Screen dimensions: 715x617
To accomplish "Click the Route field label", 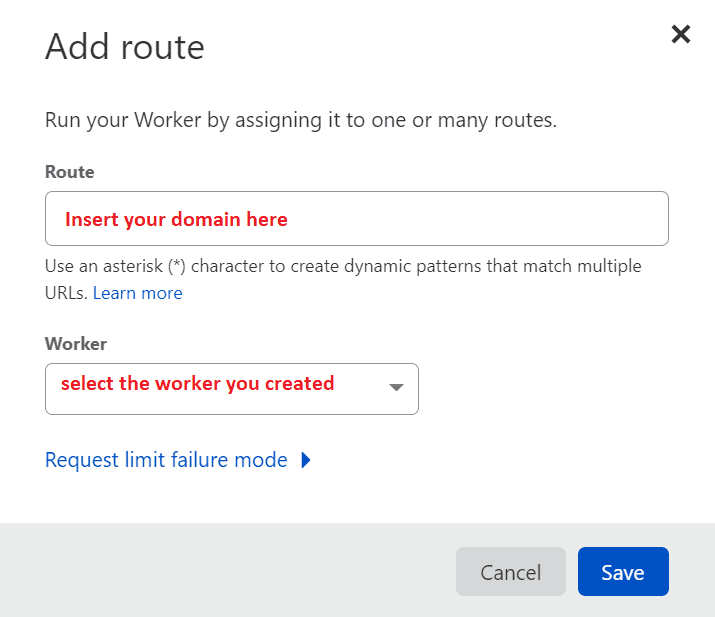I will click(70, 172).
